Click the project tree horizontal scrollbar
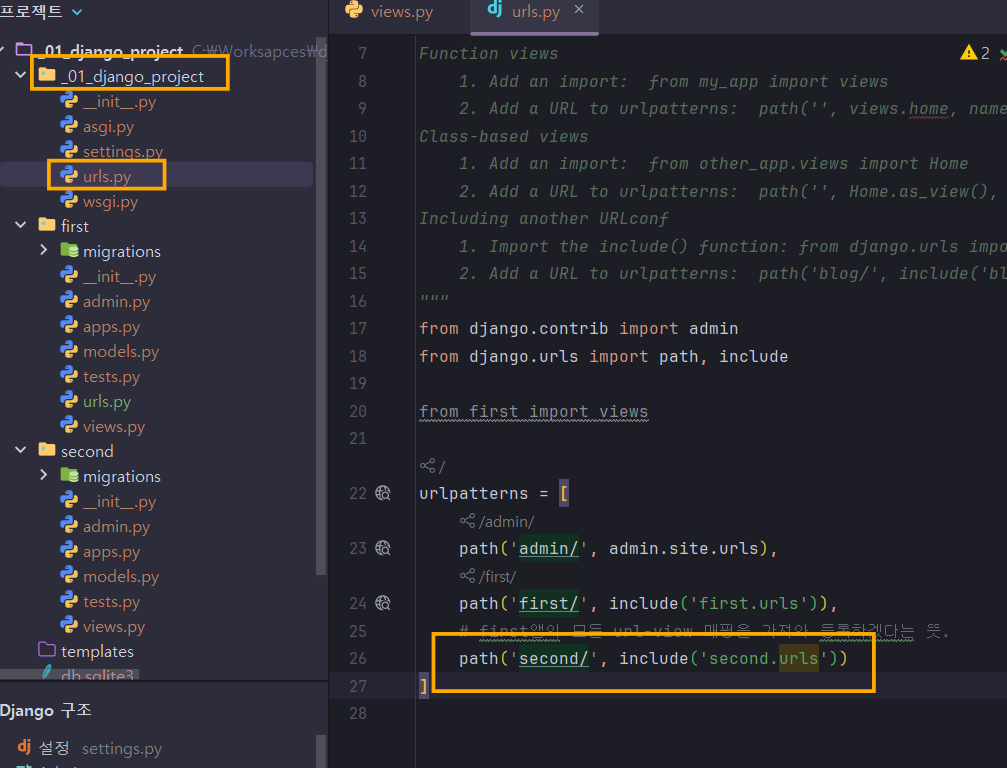The height and width of the screenshot is (768, 1007). [69, 674]
